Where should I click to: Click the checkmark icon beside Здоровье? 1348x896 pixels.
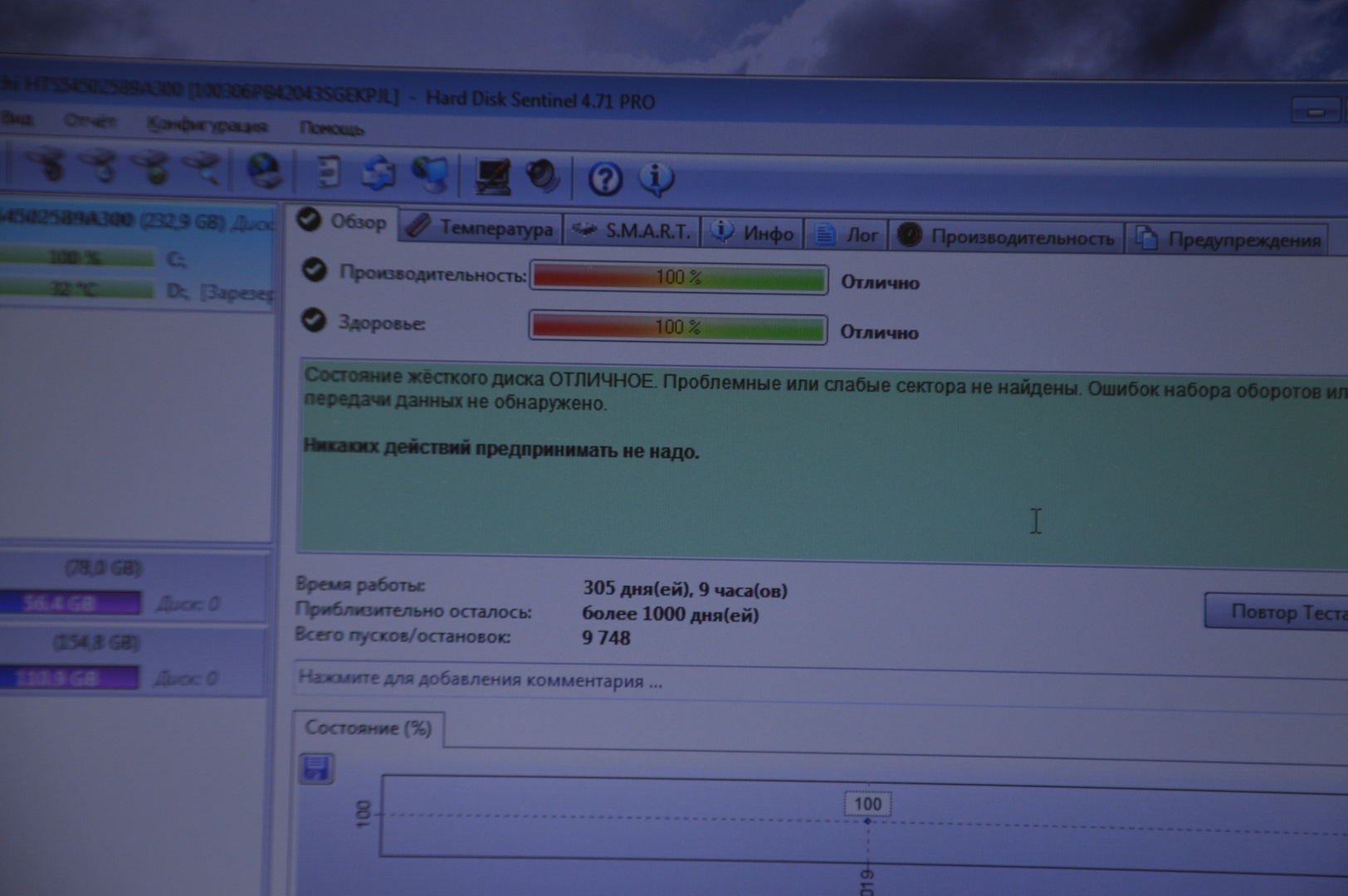313,319
